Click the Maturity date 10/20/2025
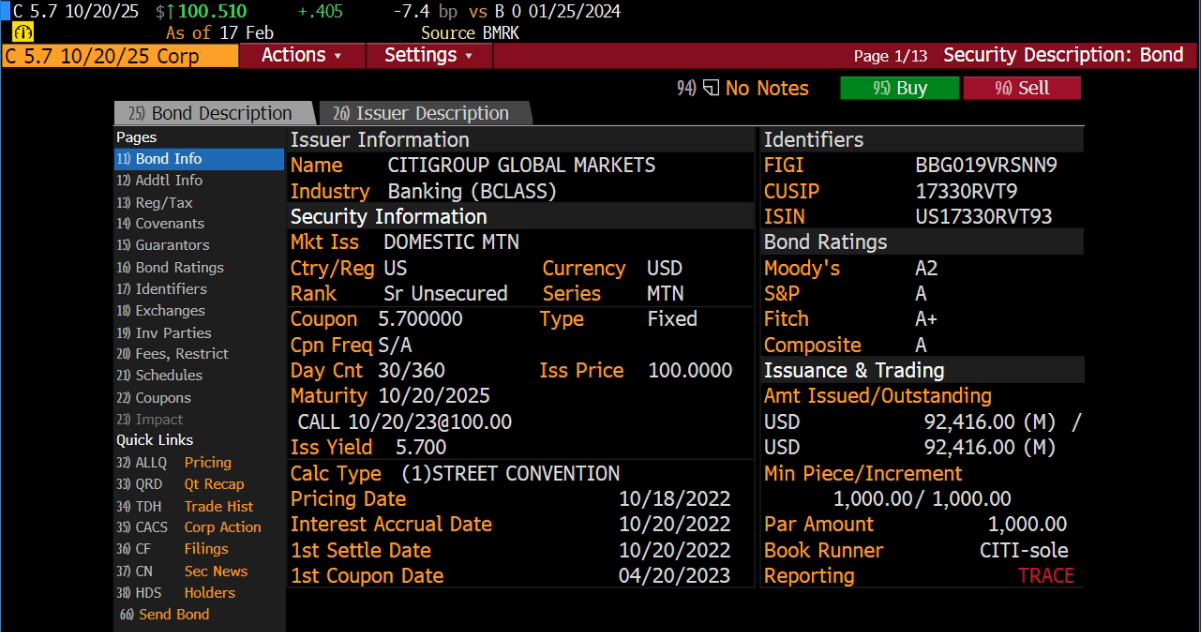This screenshot has height=632, width=1201. coord(434,397)
